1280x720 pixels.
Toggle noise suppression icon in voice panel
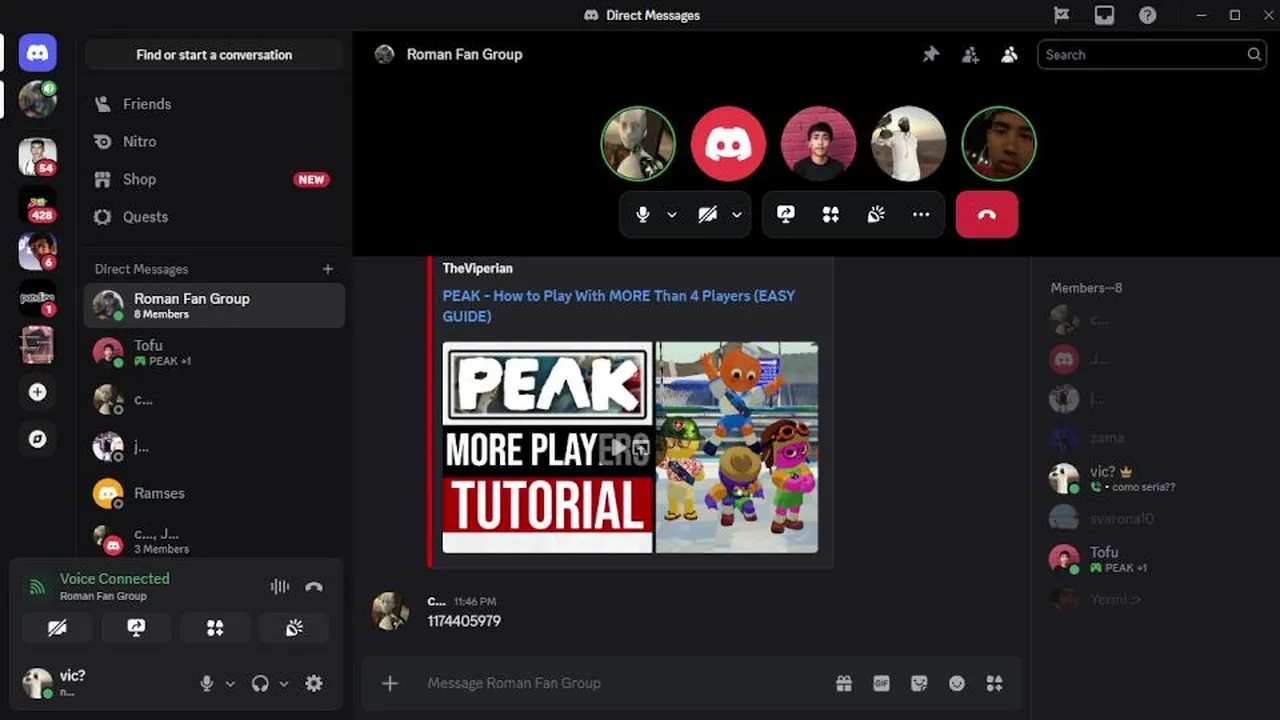click(x=280, y=587)
